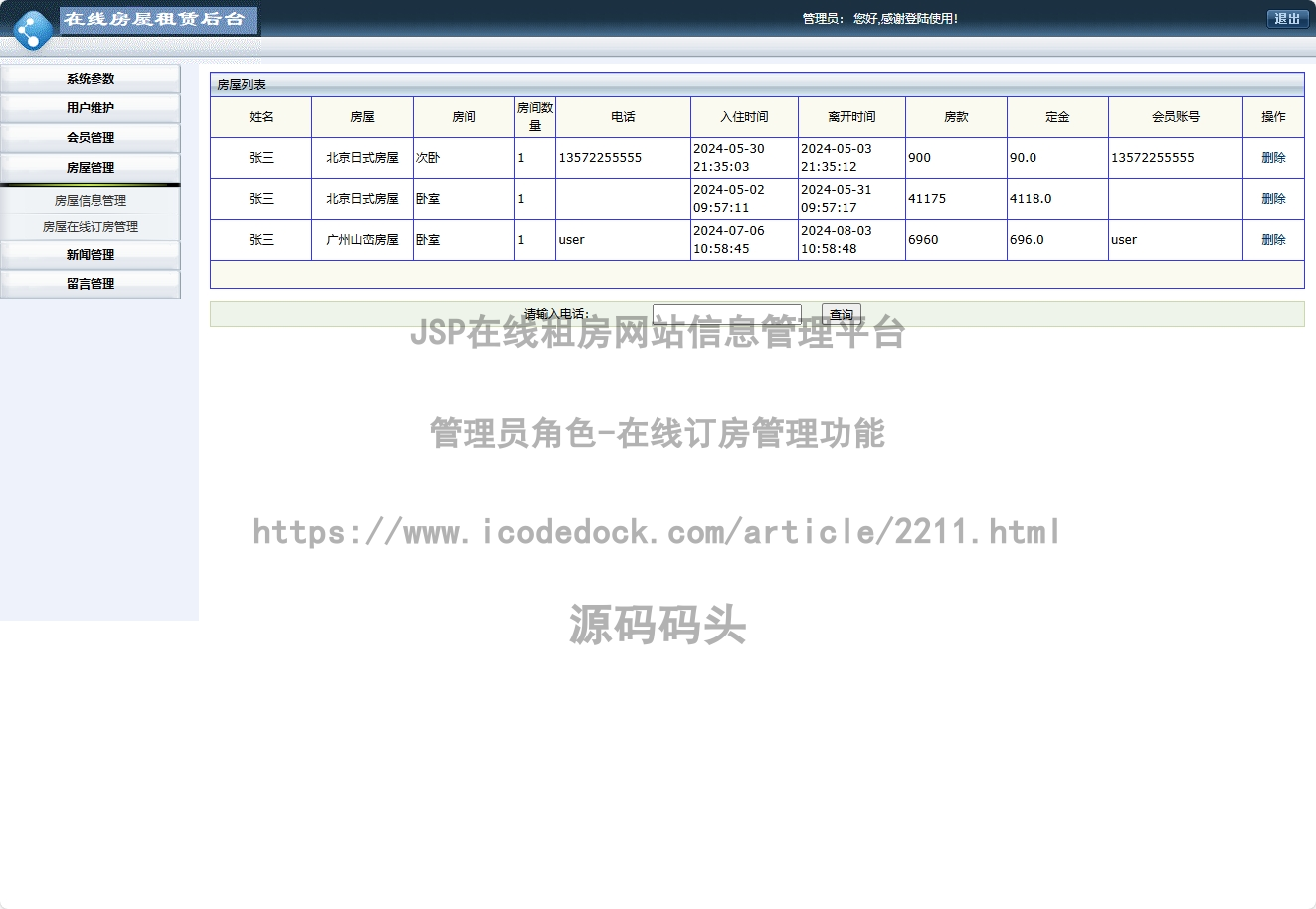
Task: Click 广州山峦房屋 house cell
Action: pos(362,240)
